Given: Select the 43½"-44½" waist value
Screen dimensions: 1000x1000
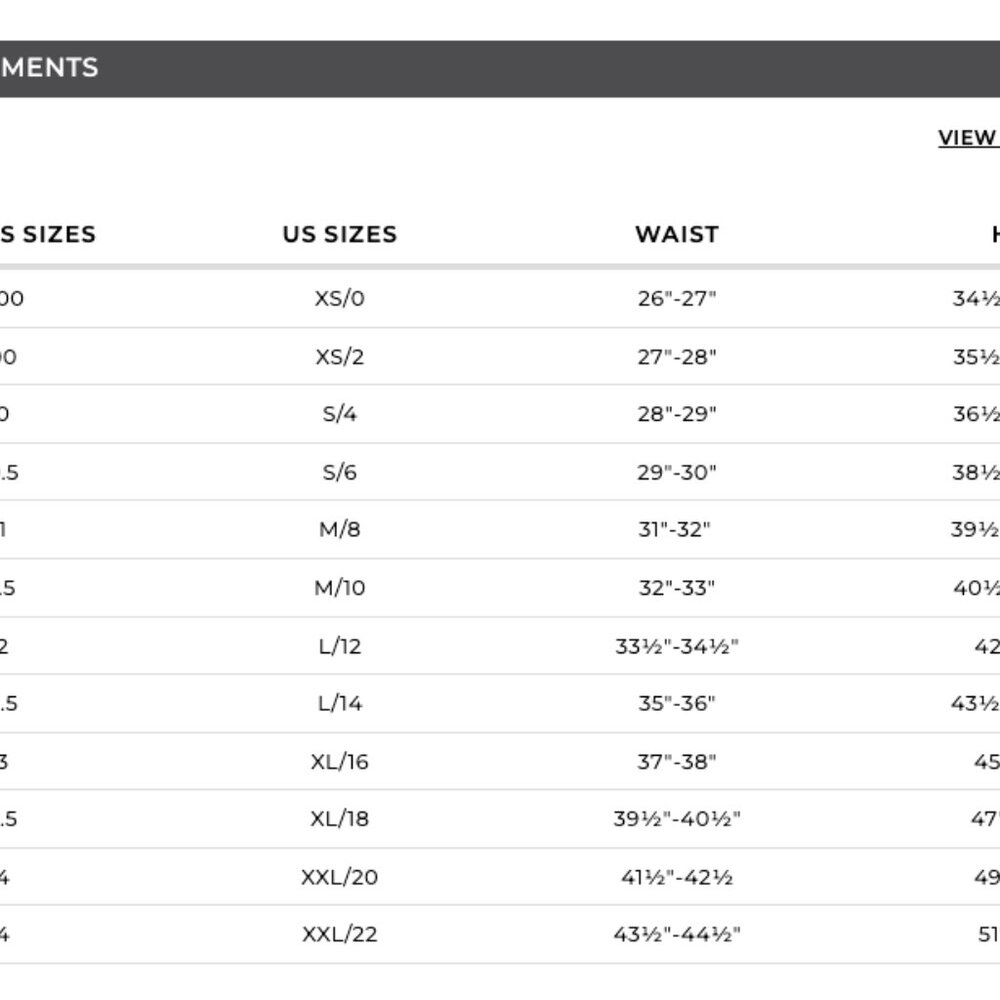Looking at the screenshot, I should coord(677,934).
